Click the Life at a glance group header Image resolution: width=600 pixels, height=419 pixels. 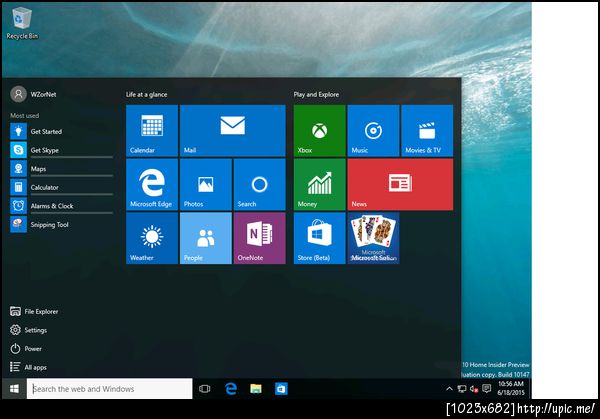(x=147, y=95)
